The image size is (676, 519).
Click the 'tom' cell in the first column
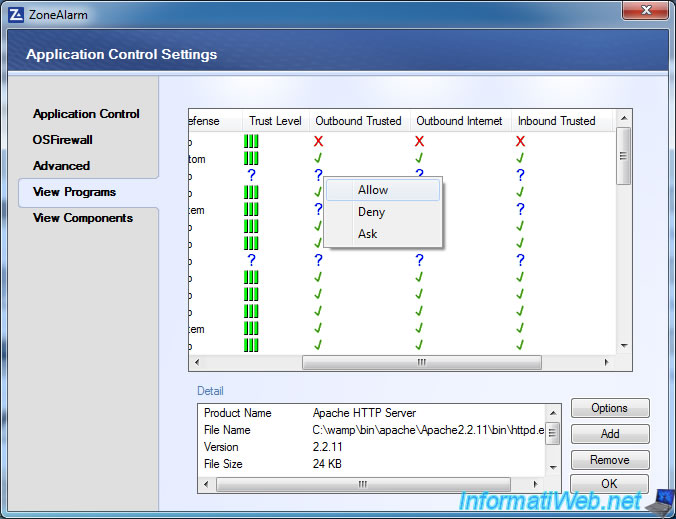click(x=197, y=159)
